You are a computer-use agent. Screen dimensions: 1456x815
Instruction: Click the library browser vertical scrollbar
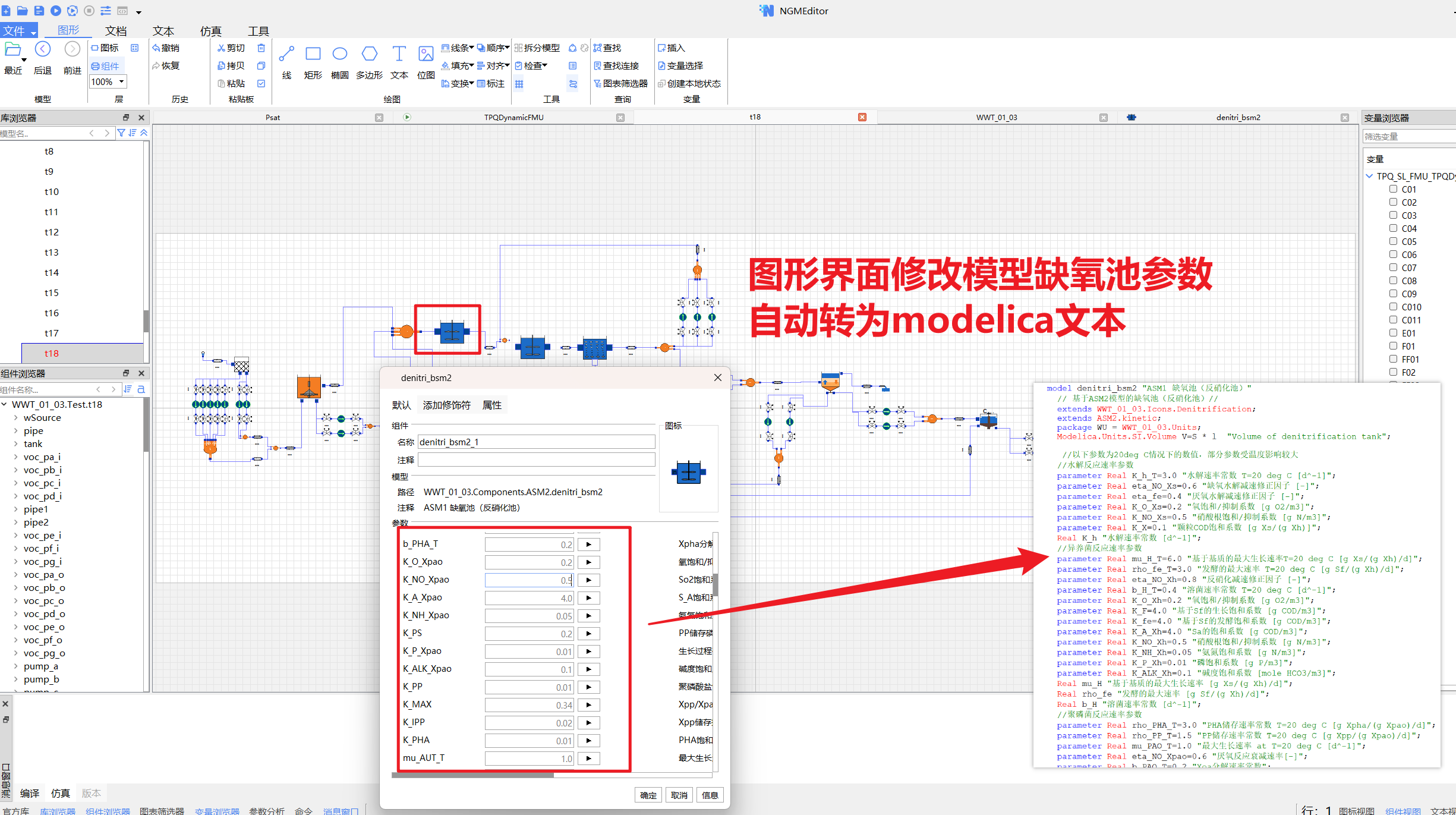(x=146, y=321)
